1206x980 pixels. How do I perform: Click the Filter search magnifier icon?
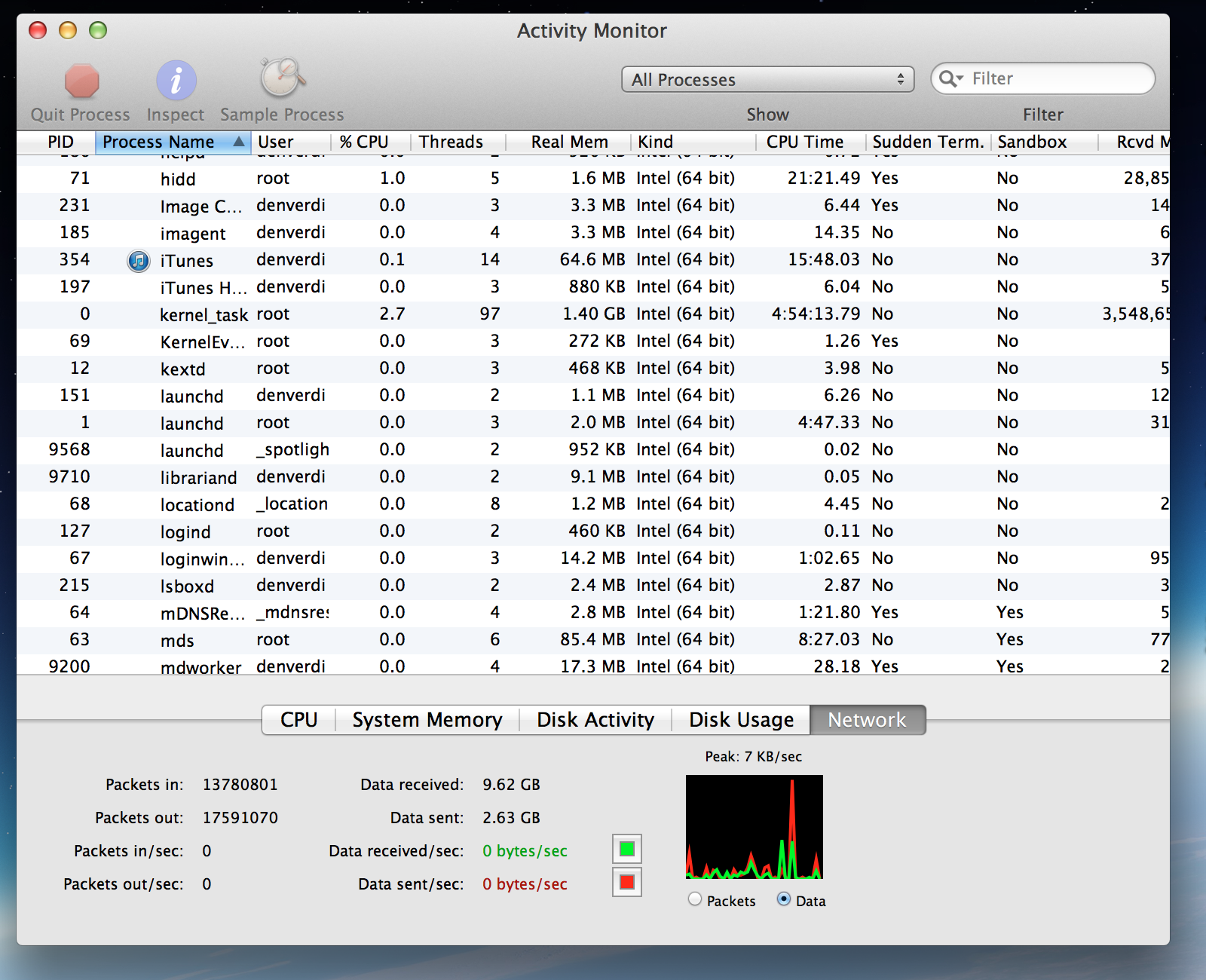pyautogui.click(x=951, y=79)
